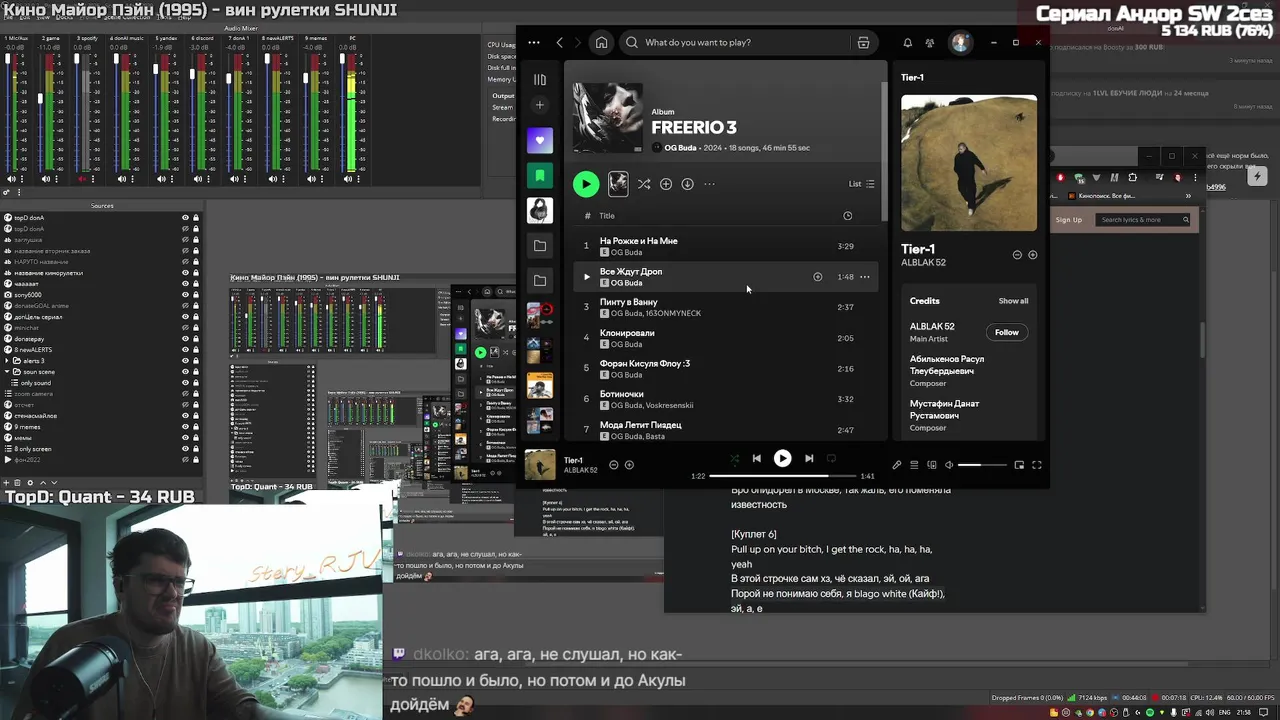Play the FREERIO 3 album

(x=586, y=184)
